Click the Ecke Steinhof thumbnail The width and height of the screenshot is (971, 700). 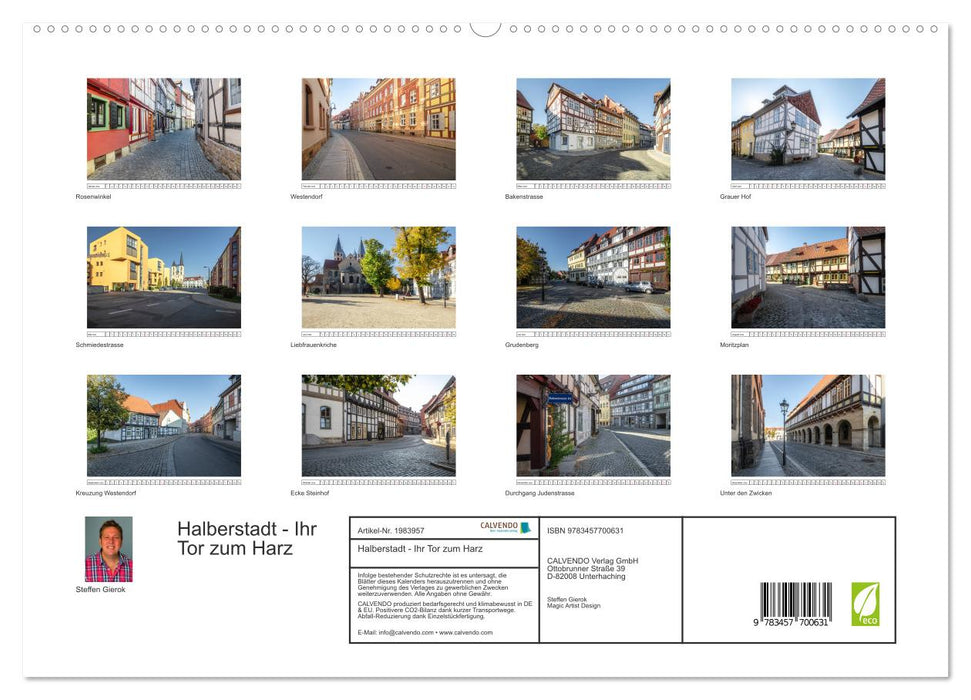[378, 426]
